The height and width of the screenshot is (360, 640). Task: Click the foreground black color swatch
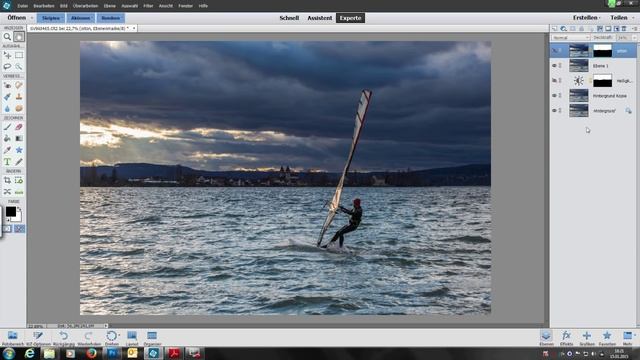click(11, 211)
